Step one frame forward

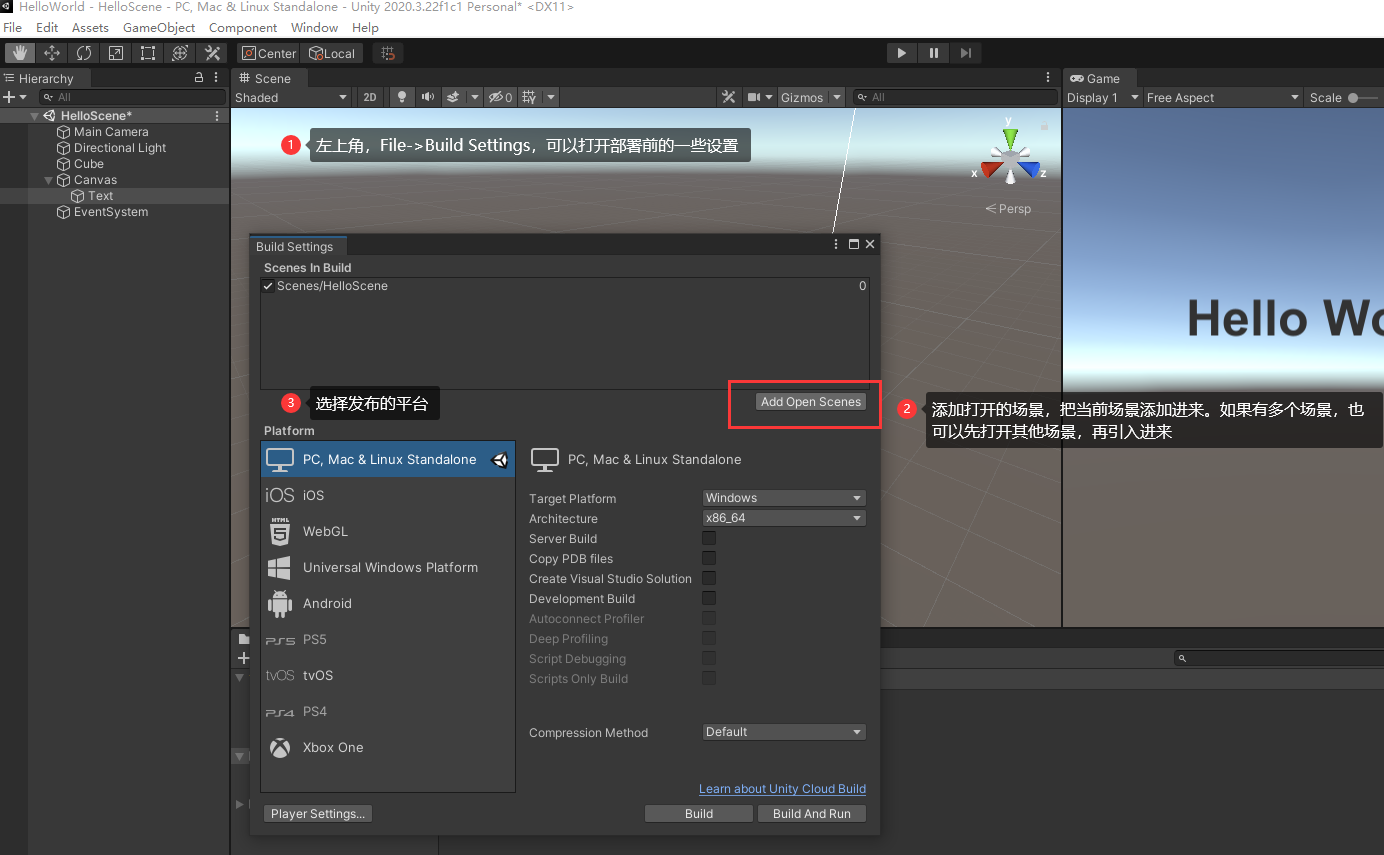965,53
